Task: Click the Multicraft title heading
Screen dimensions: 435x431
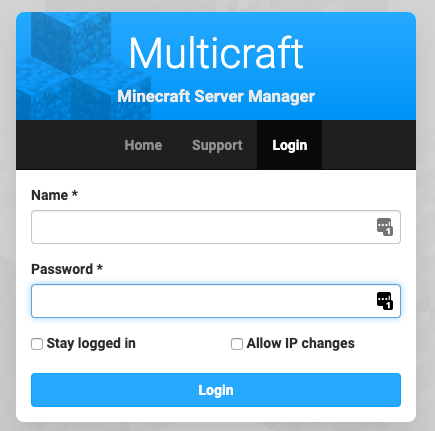Action: (x=216, y=53)
